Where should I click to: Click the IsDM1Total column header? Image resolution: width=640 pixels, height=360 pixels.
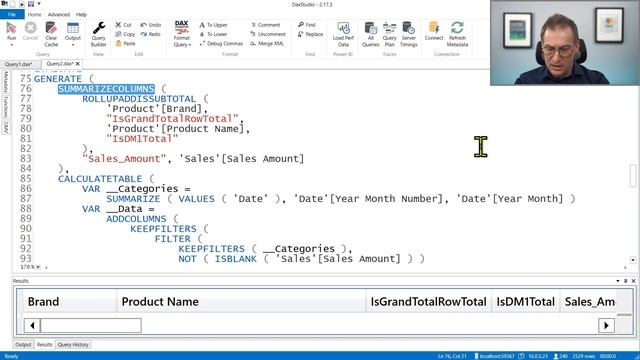tap(526, 302)
